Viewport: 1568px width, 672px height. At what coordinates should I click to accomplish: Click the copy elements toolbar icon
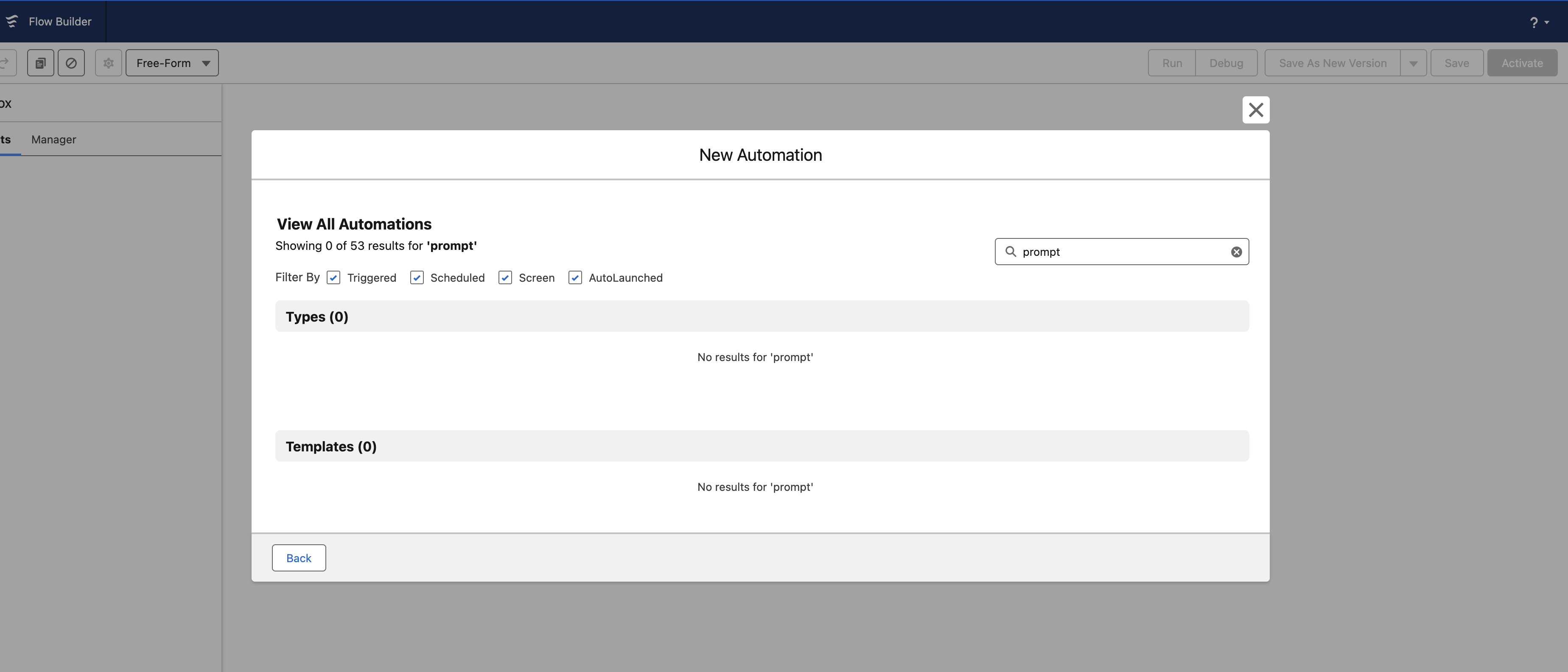tap(41, 63)
